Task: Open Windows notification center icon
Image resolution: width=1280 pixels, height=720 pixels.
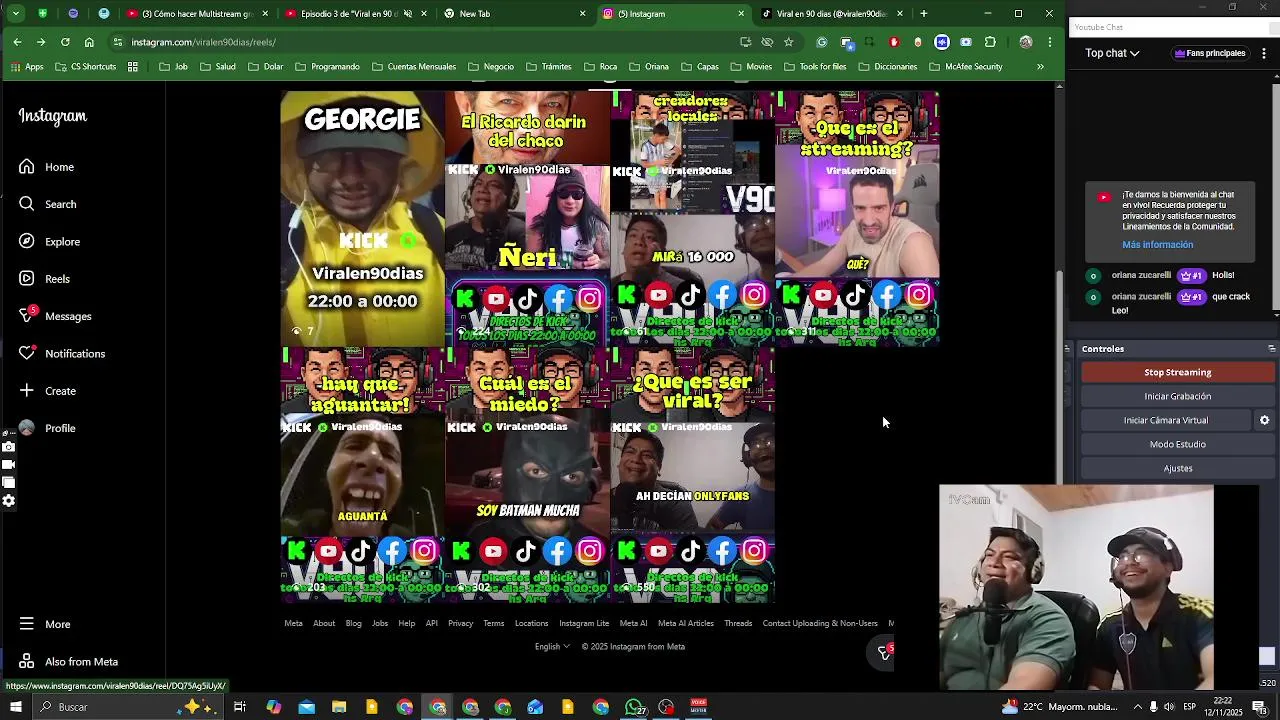Action: tap(1259, 707)
